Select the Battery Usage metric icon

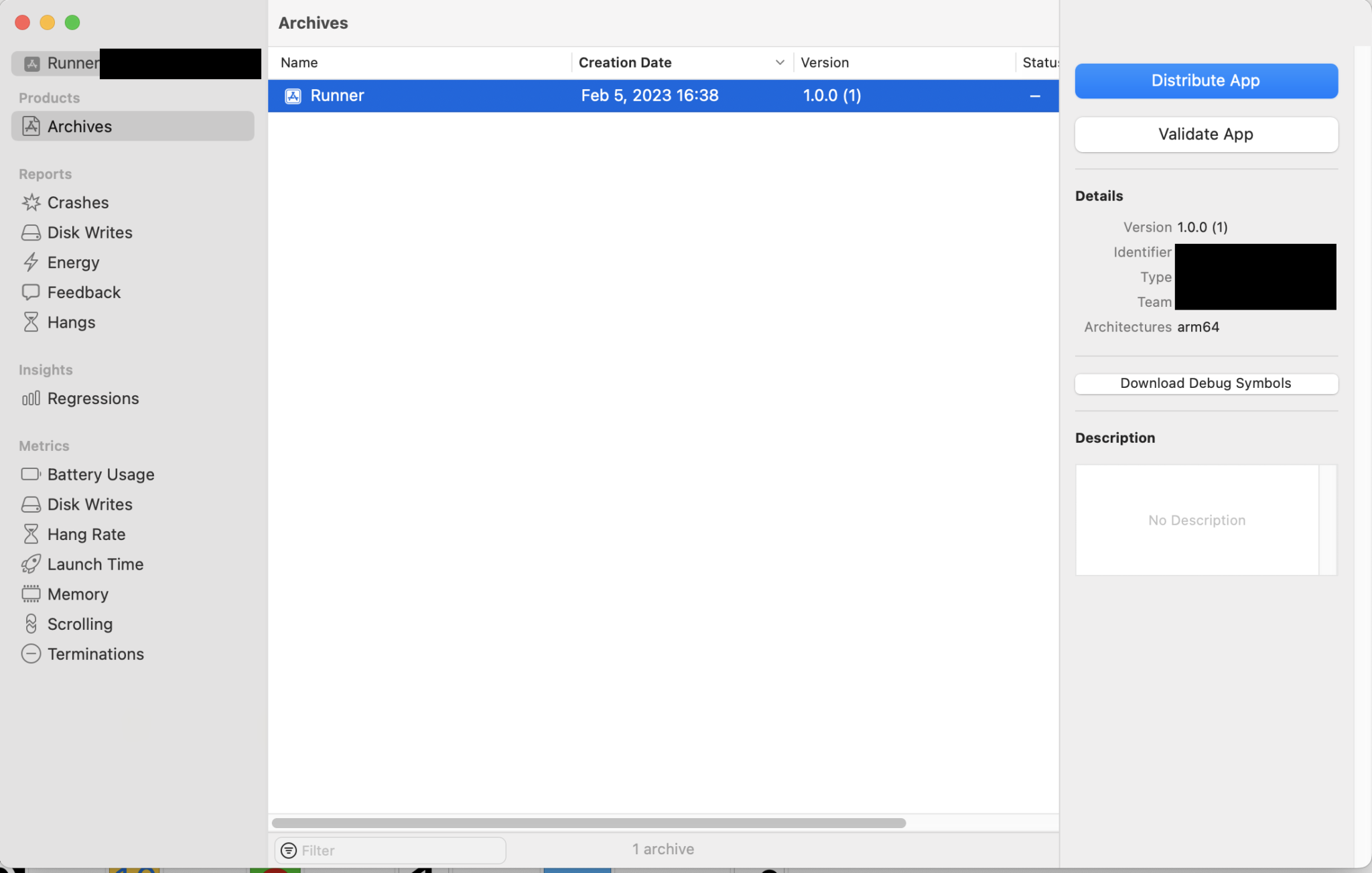pyautogui.click(x=31, y=474)
